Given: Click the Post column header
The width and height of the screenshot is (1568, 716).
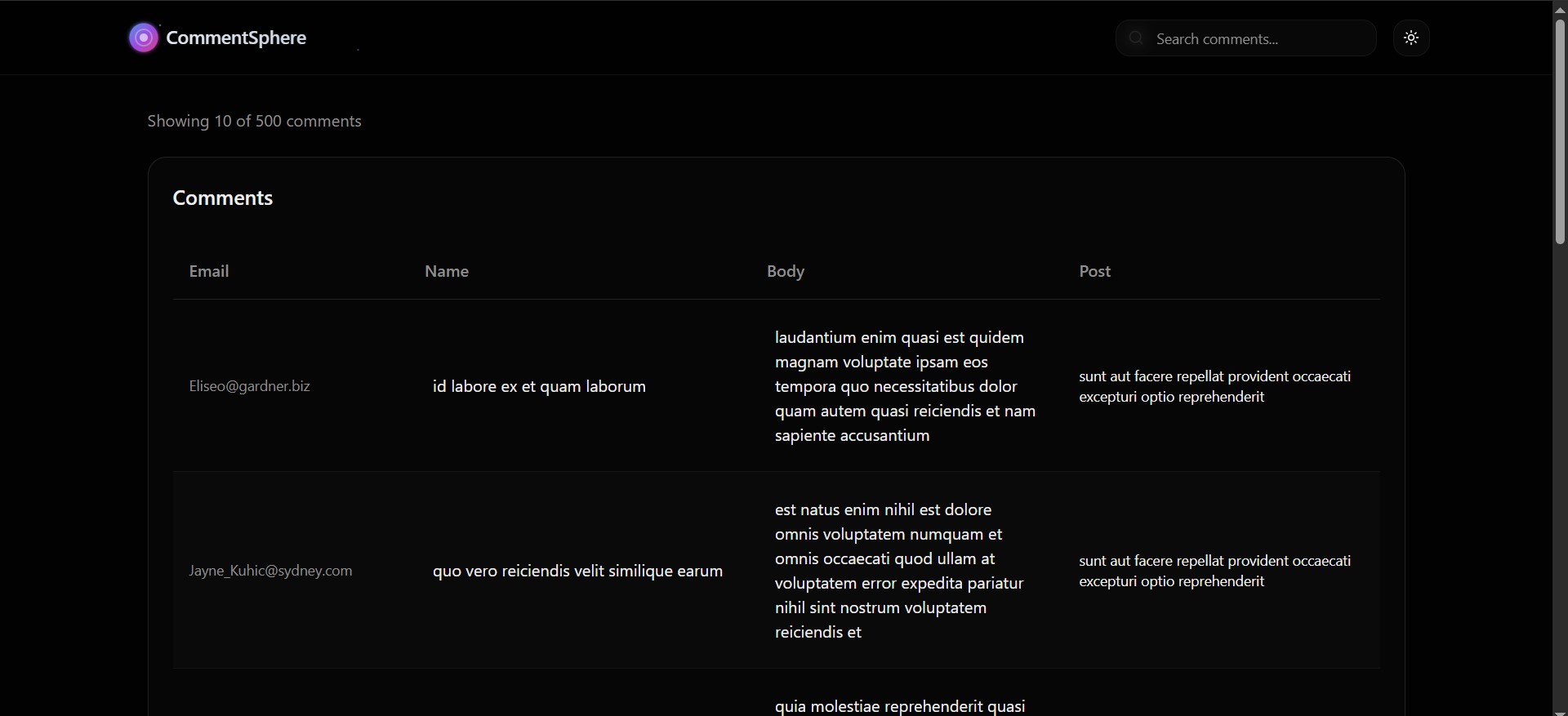Looking at the screenshot, I should tap(1095, 271).
